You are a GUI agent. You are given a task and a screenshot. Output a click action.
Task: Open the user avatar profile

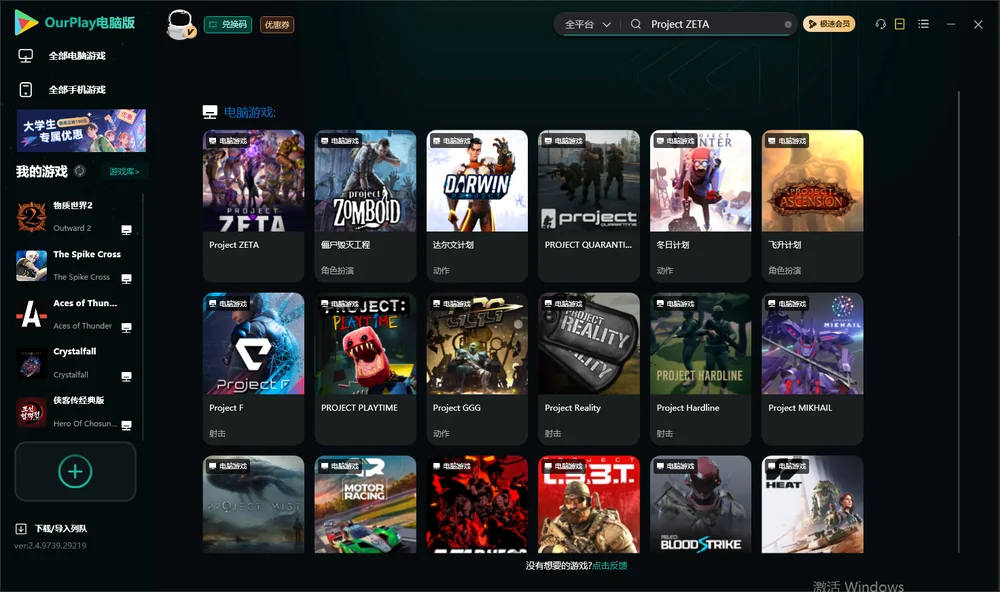180,25
